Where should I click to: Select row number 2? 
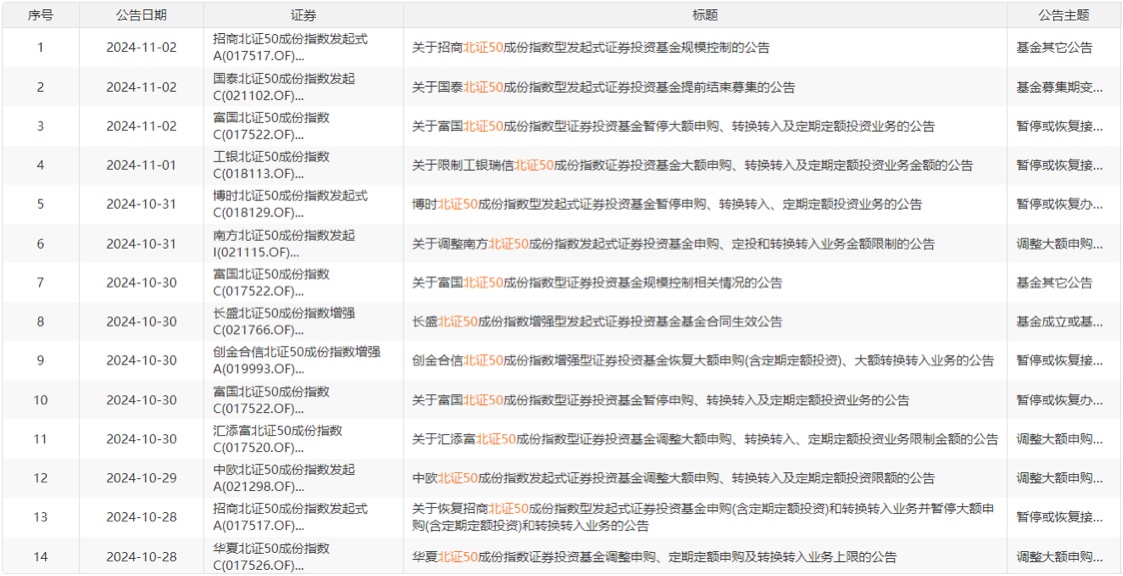tap(40, 87)
